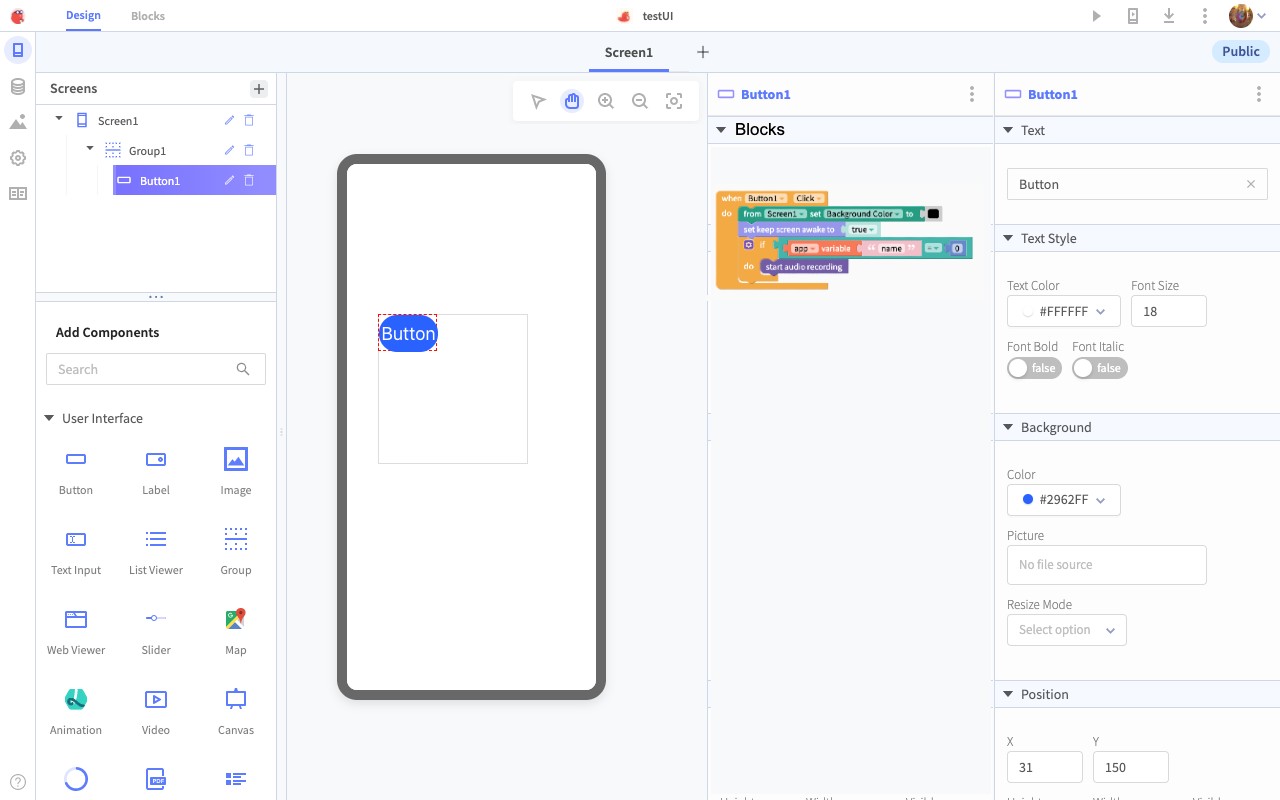Image resolution: width=1280 pixels, height=800 pixels.
Task: Collapse Screen1 tree node arrow
Action: tap(59, 119)
